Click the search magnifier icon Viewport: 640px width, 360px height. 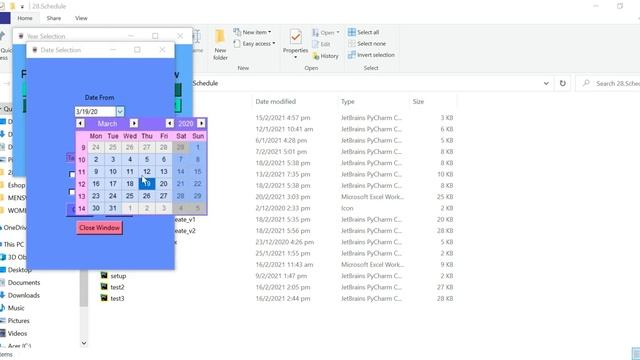point(586,83)
